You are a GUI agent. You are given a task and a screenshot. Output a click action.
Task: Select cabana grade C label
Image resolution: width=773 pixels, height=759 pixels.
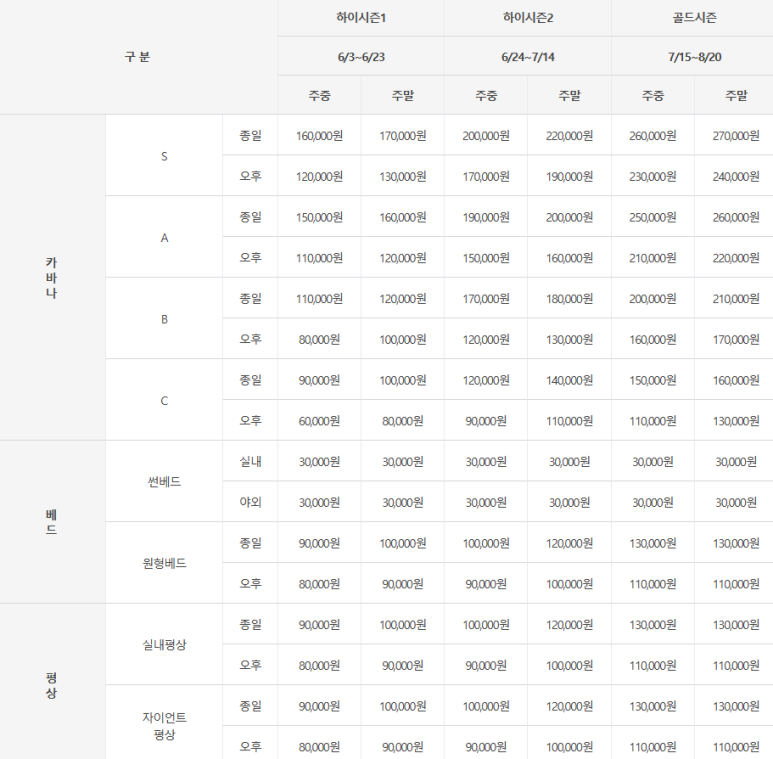click(x=164, y=401)
